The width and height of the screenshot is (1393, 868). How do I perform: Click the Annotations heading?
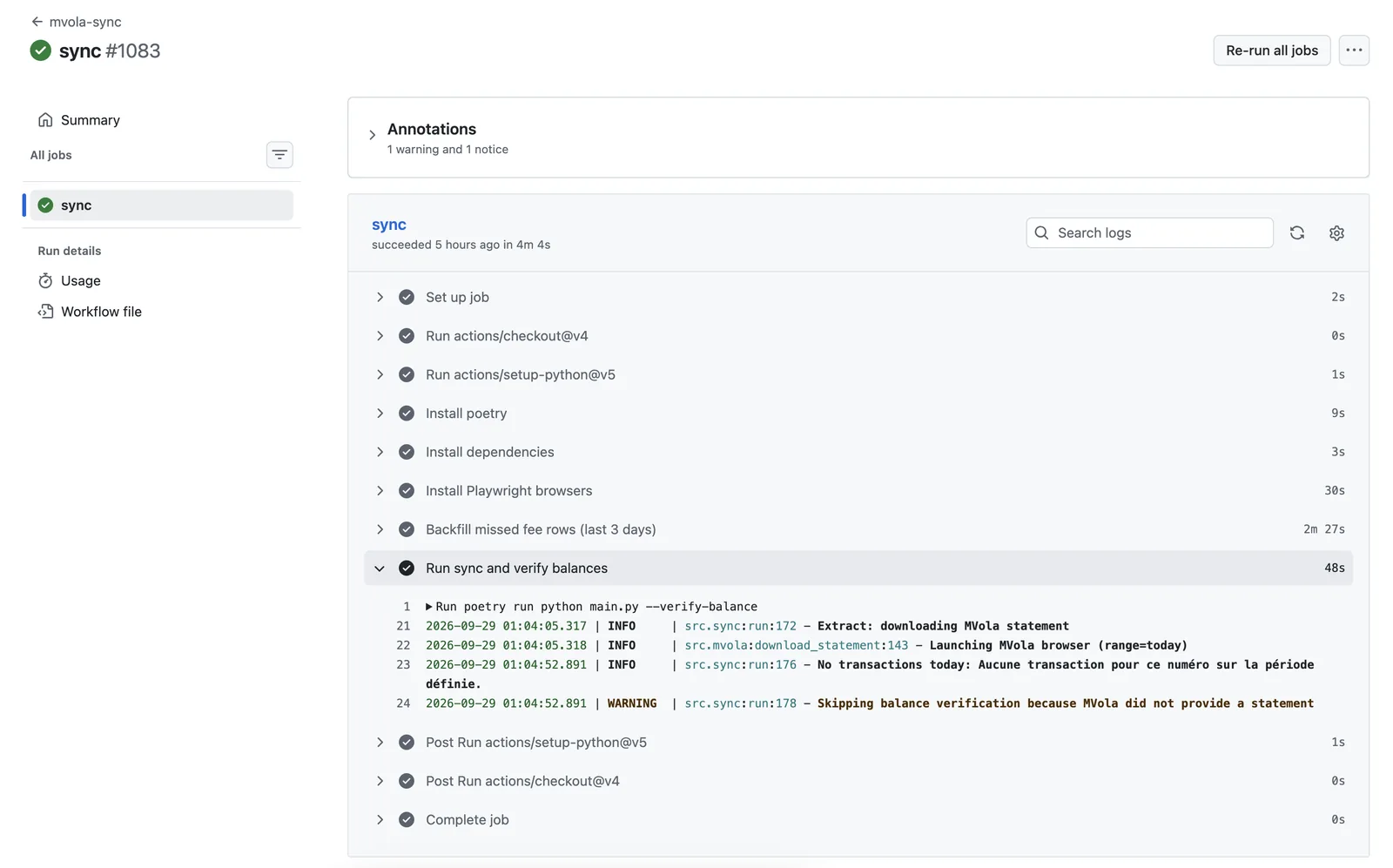click(432, 129)
